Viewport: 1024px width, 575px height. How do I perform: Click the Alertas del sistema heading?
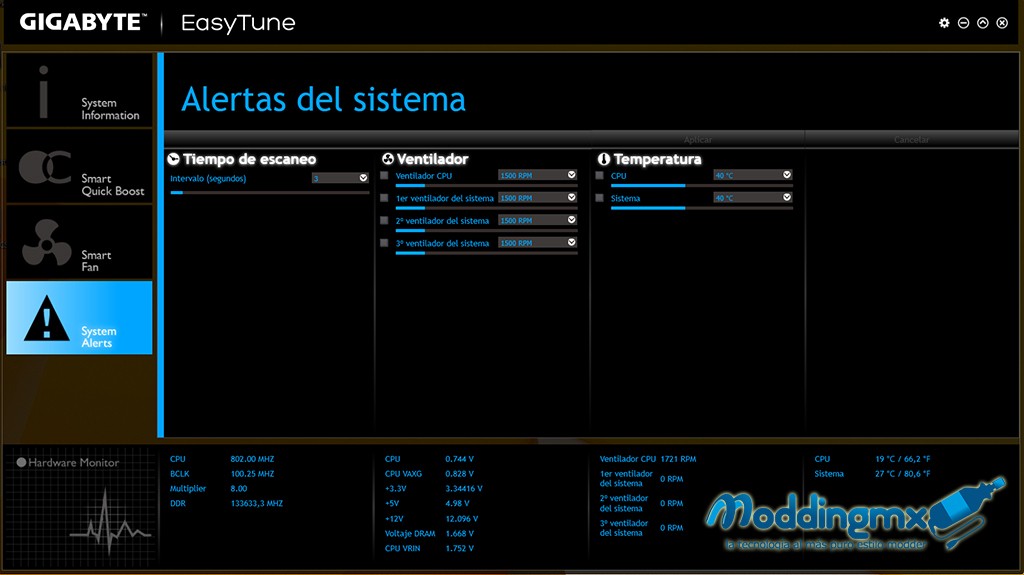(323, 99)
